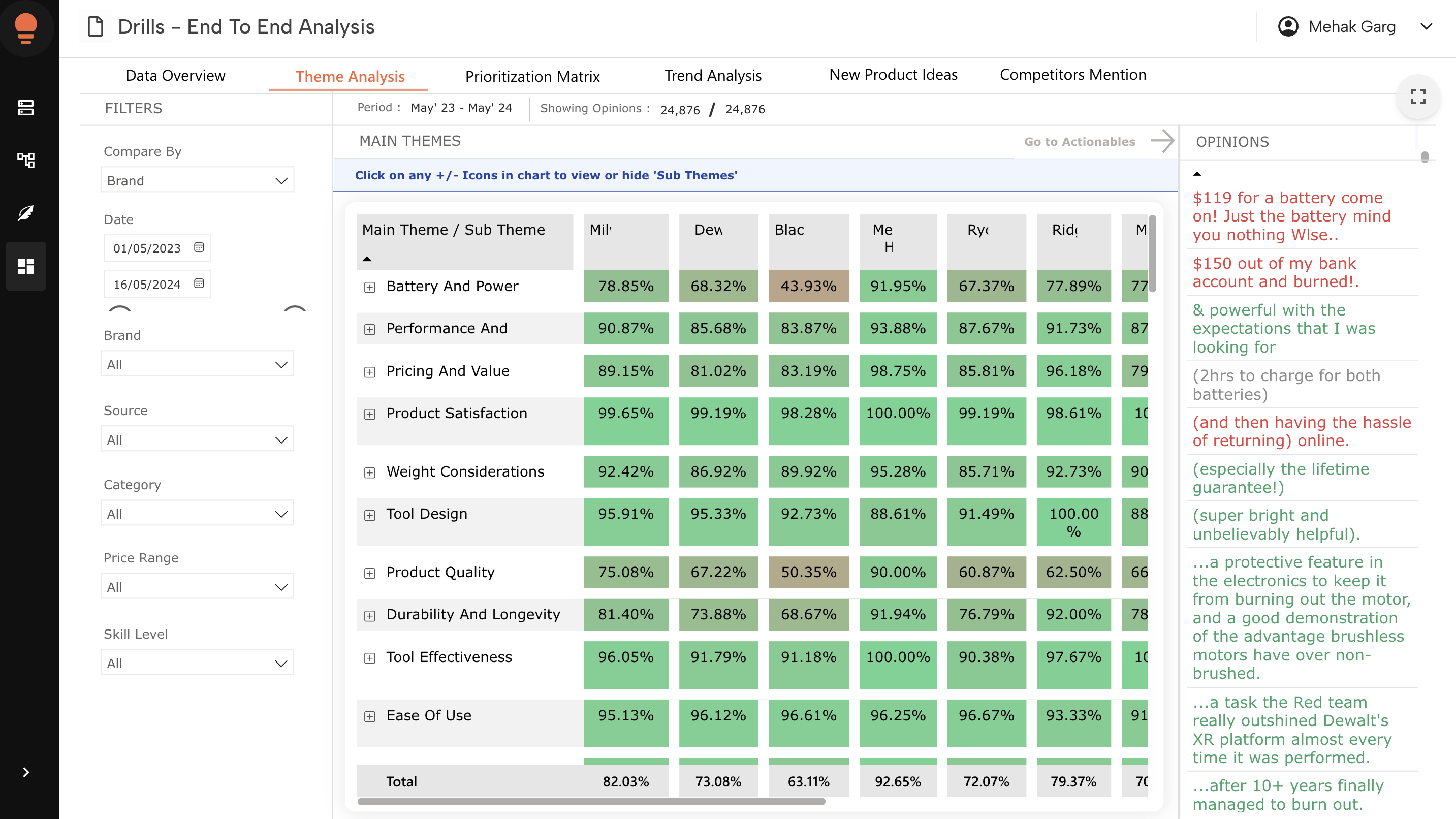Select the dashboard grid sidebar icon
The height and width of the screenshot is (819, 1456).
point(25,266)
